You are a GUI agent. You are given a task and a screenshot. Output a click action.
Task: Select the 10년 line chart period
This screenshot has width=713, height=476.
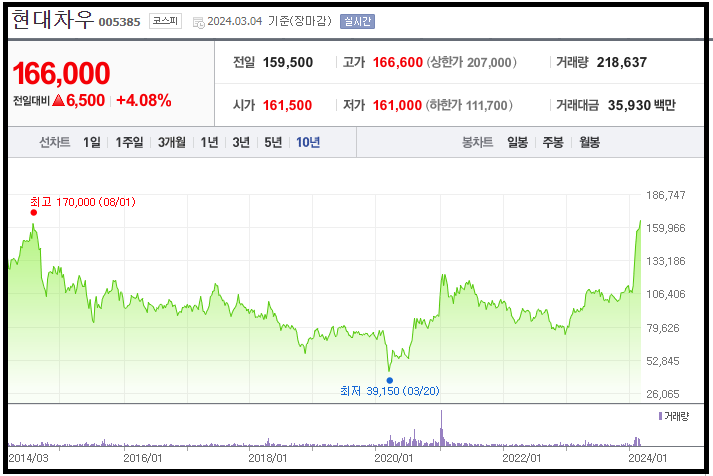(x=308, y=142)
